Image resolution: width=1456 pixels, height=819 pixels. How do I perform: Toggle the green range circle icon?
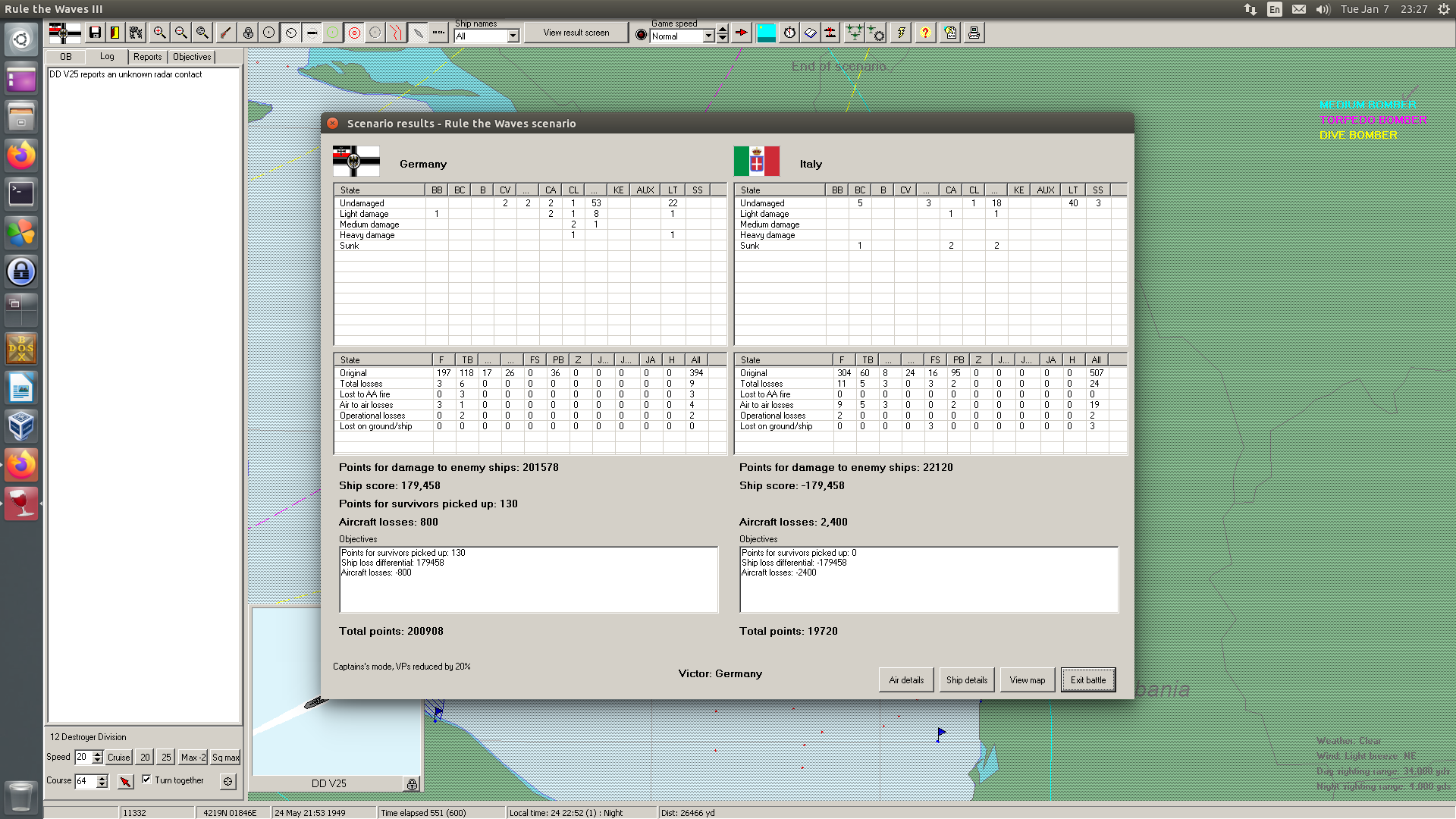[332, 33]
